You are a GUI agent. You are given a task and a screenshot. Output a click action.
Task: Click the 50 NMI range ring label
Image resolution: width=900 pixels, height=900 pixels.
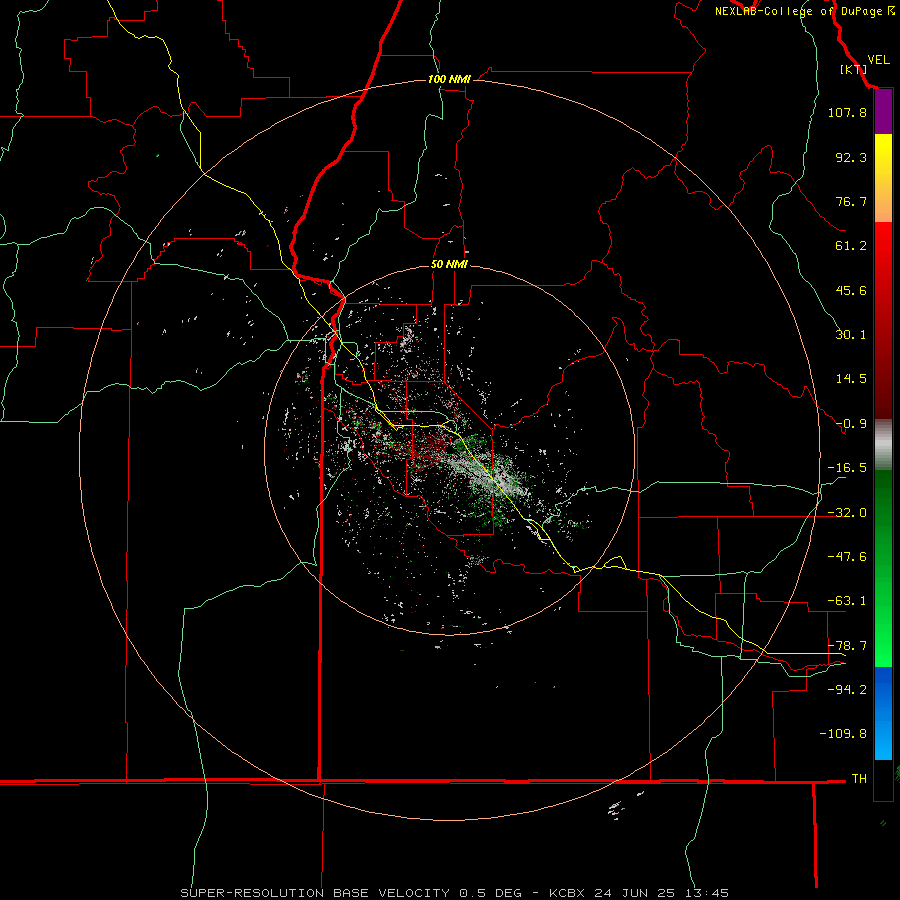449,264
